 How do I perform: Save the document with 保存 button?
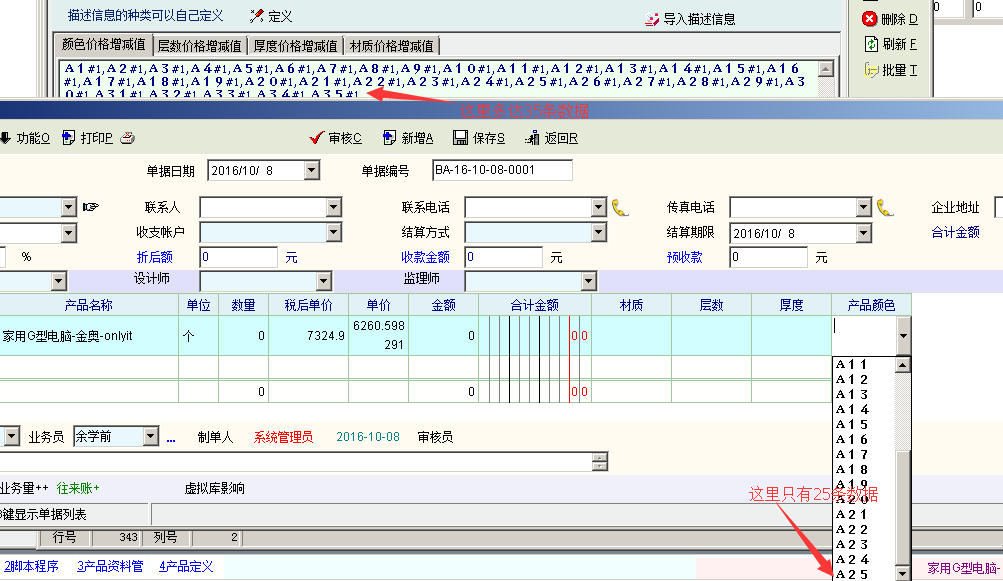[x=479, y=138]
